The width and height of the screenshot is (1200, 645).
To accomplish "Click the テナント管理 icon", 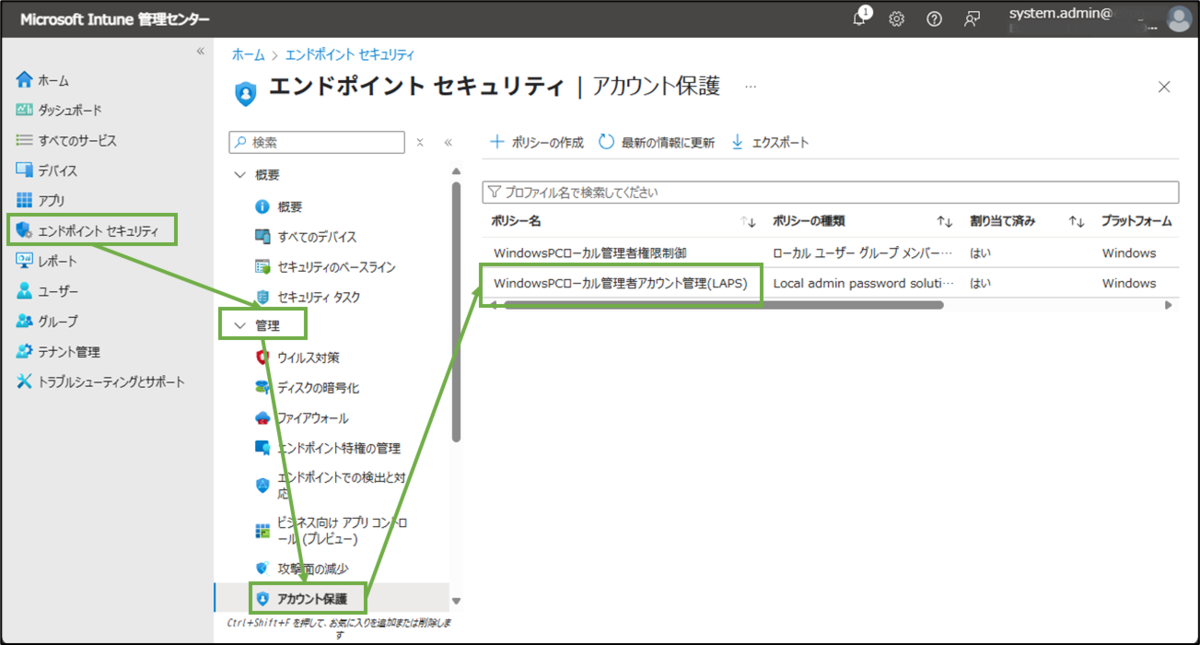I will click(25, 351).
